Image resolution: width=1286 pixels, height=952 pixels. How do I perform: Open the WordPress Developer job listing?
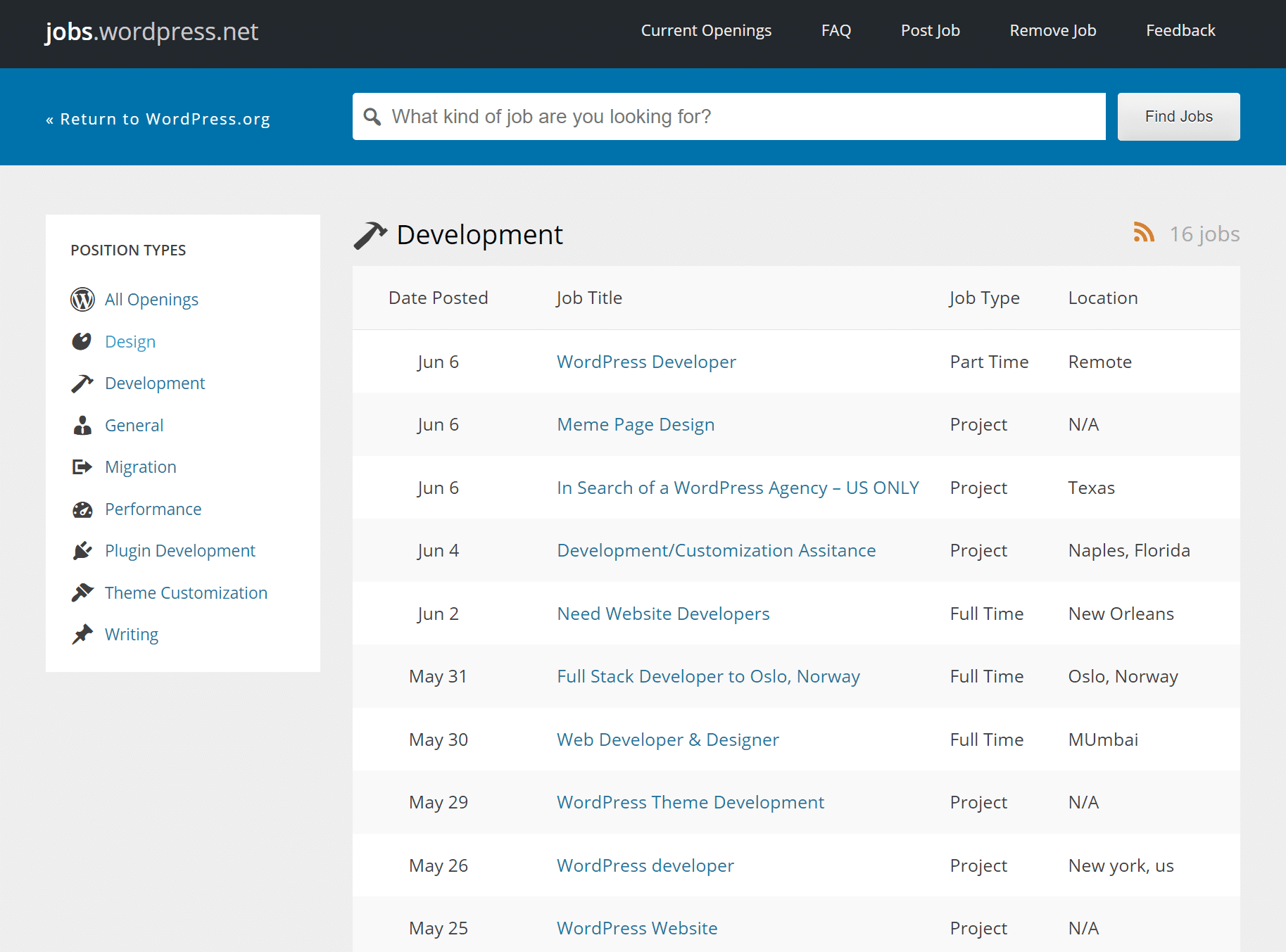(x=646, y=361)
